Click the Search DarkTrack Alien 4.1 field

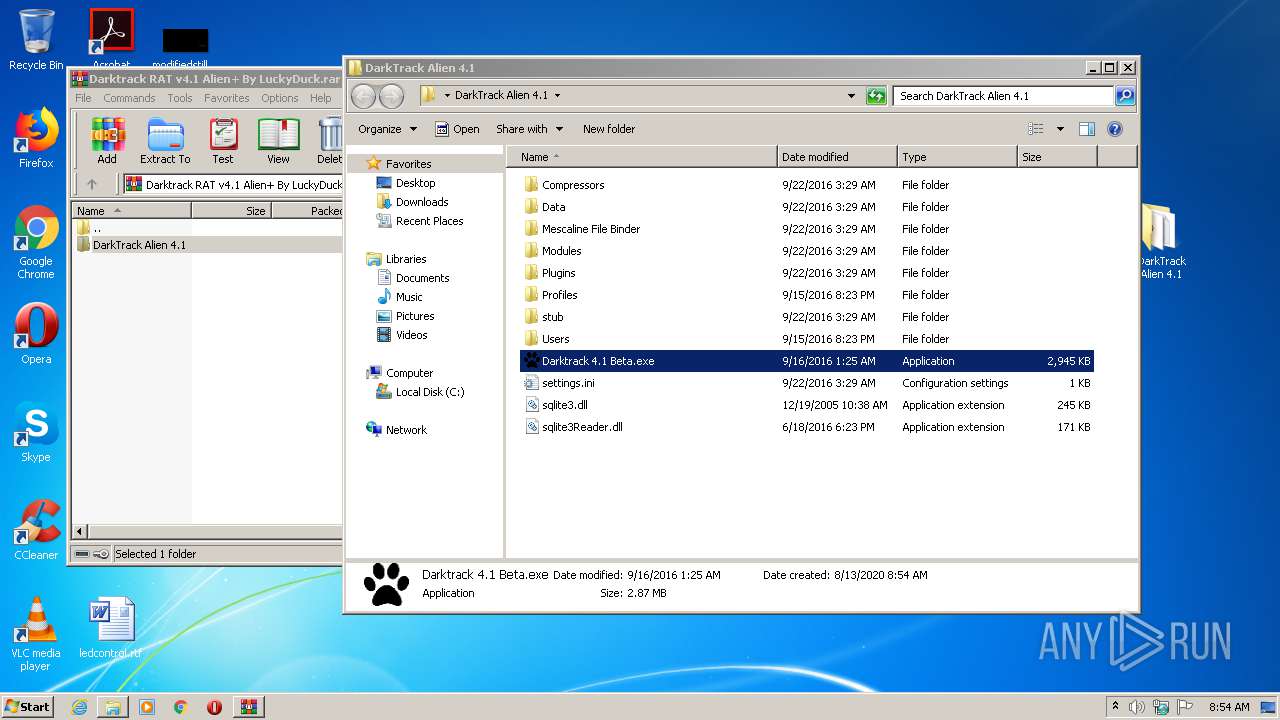tap(1003, 96)
